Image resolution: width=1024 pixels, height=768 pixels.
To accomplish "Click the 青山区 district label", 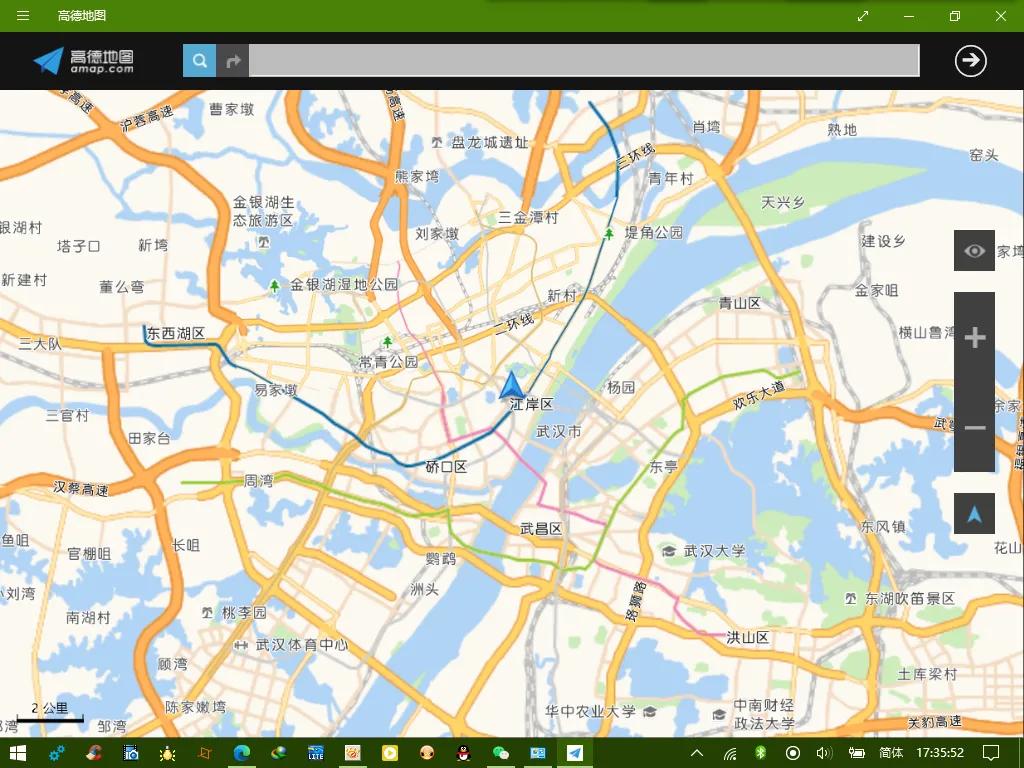I will pyautogui.click(x=740, y=303).
